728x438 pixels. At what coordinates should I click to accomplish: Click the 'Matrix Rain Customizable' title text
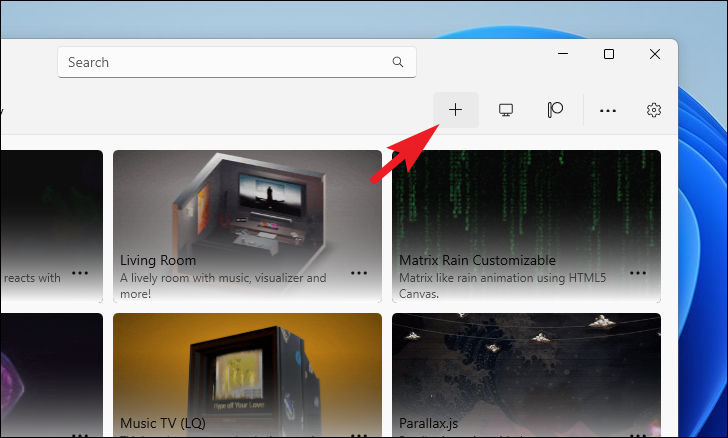[x=477, y=260]
